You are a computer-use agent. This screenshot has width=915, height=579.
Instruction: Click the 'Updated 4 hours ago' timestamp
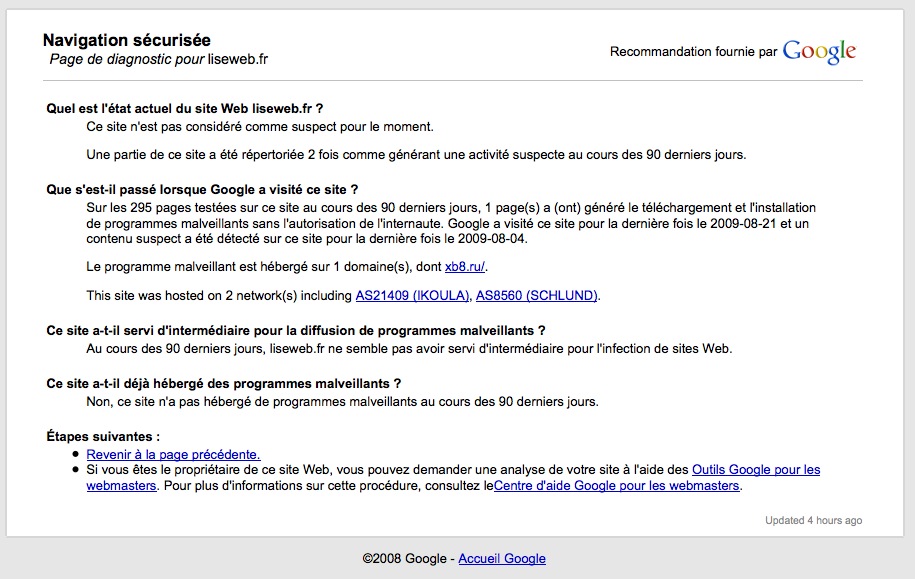[x=813, y=520]
